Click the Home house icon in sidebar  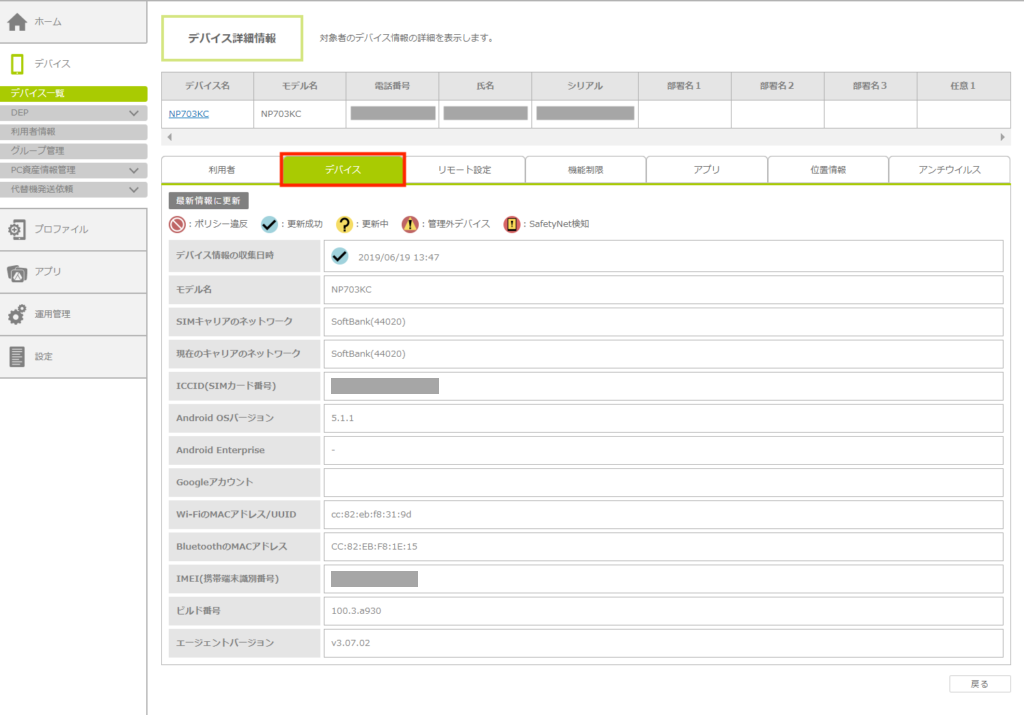tap(17, 21)
